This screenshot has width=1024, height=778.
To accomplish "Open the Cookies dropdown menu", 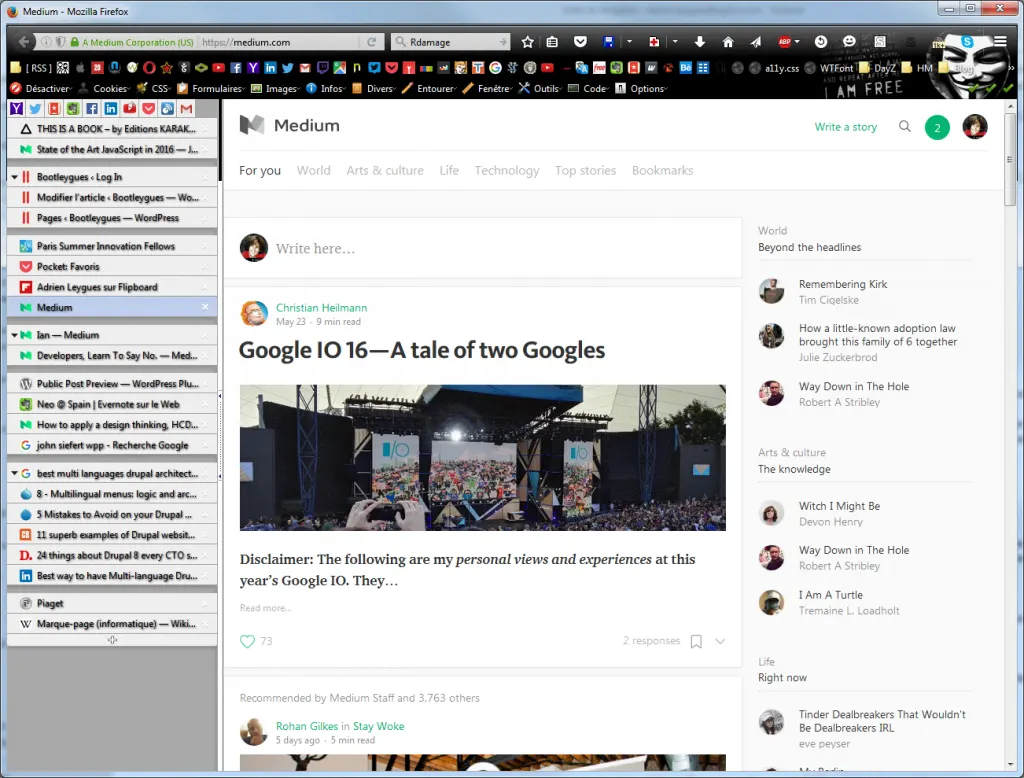I will click(104, 88).
